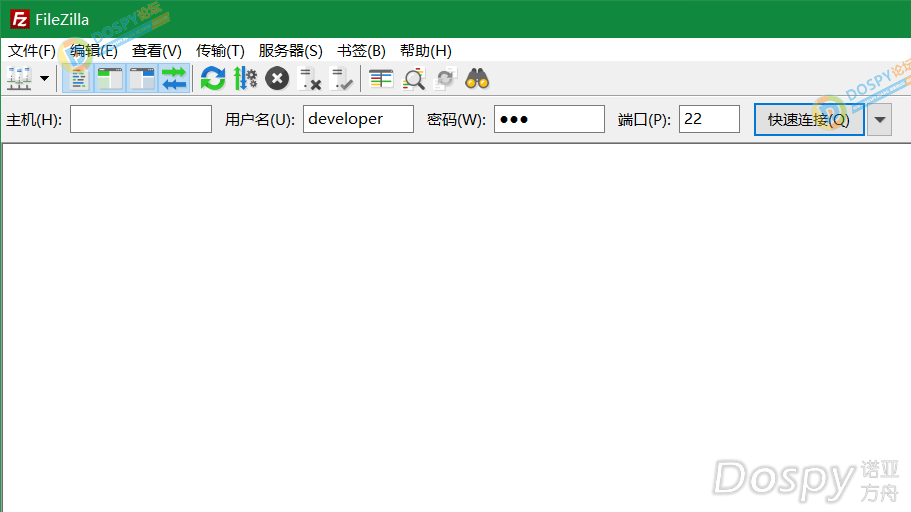Click the 密码(W) password field
Viewport: 911px width, 512px height.
click(549, 119)
